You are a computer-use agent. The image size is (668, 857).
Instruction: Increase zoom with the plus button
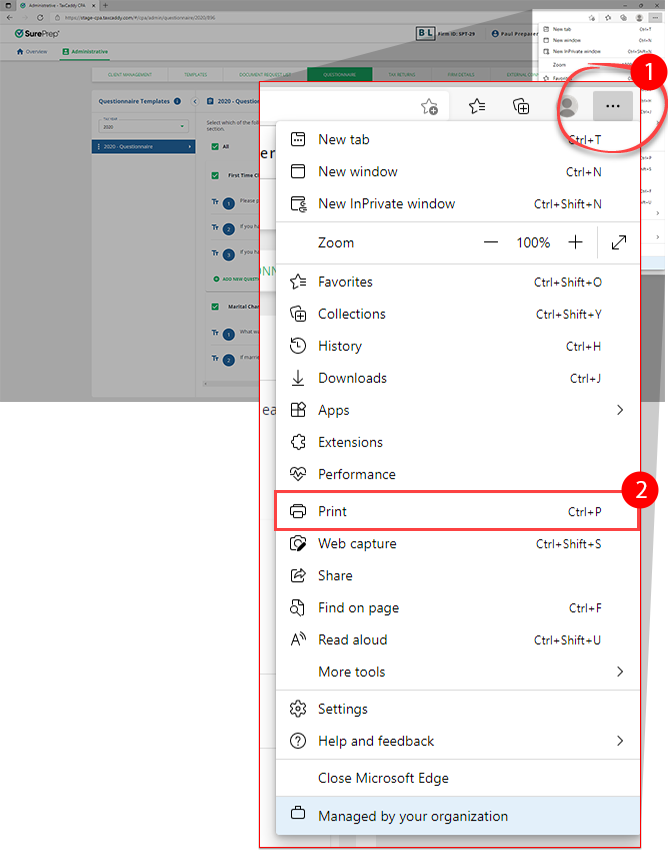coord(575,242)
